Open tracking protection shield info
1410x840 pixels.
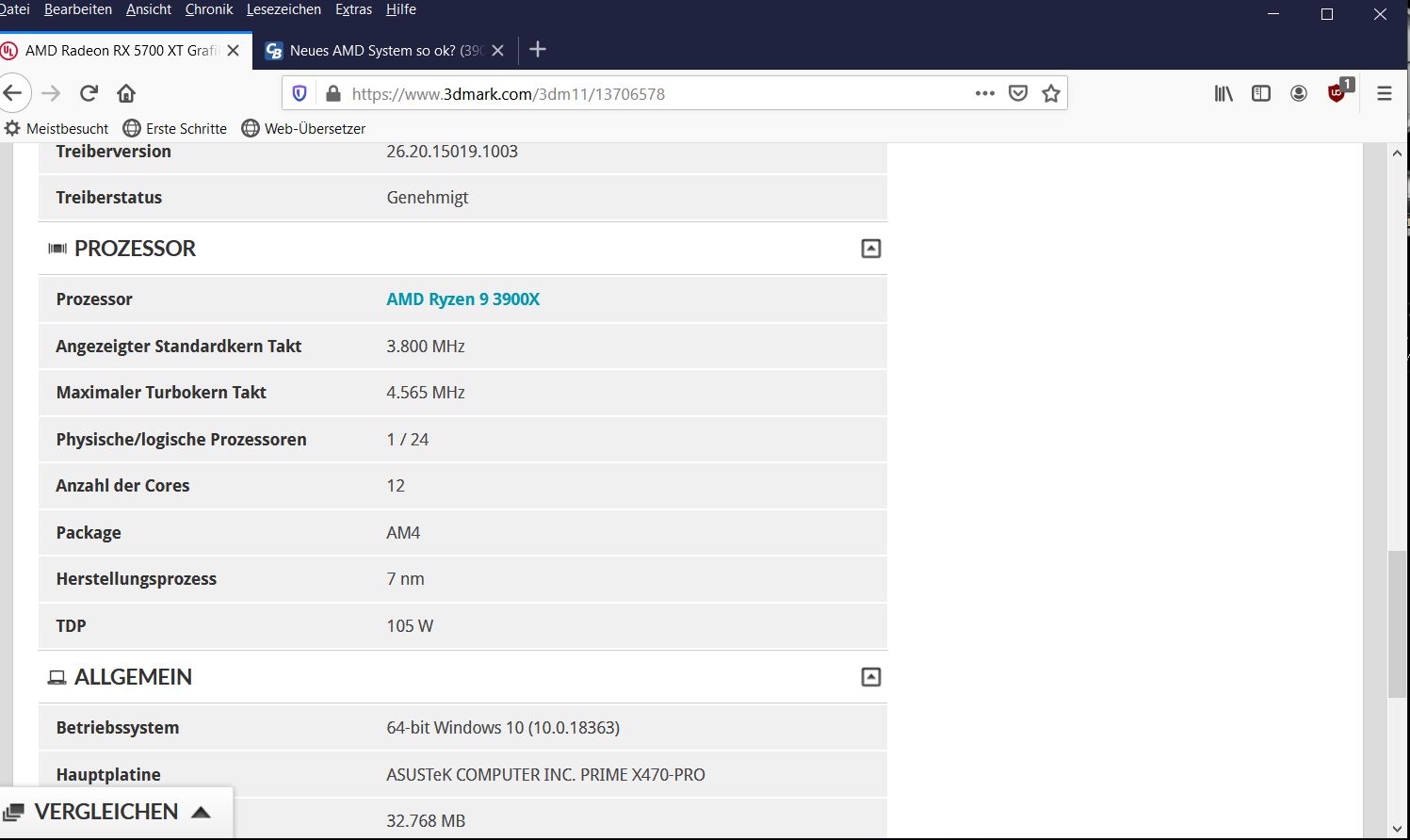click(300, 93)
